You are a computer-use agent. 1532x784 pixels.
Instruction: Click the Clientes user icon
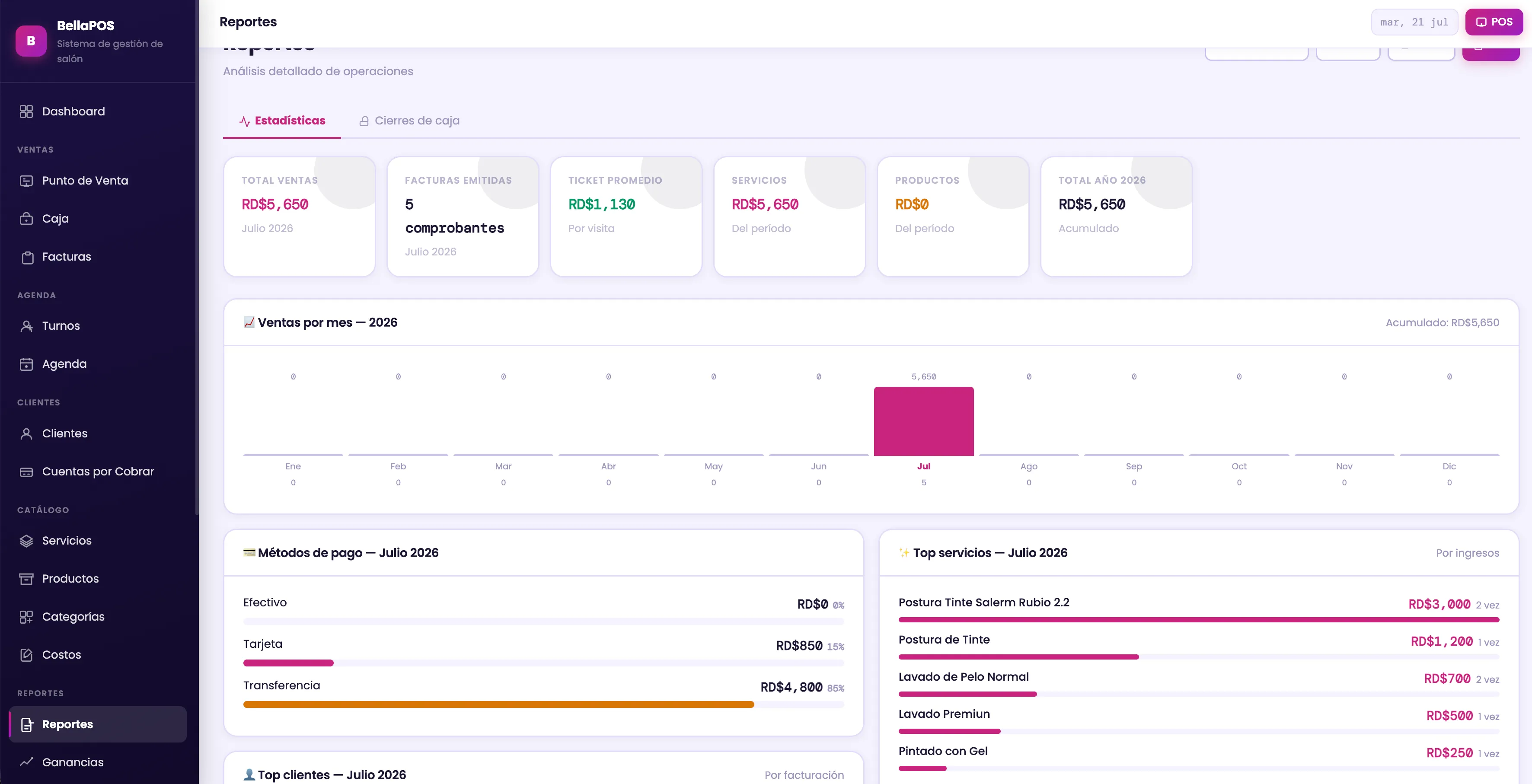(x=26, y=433)
